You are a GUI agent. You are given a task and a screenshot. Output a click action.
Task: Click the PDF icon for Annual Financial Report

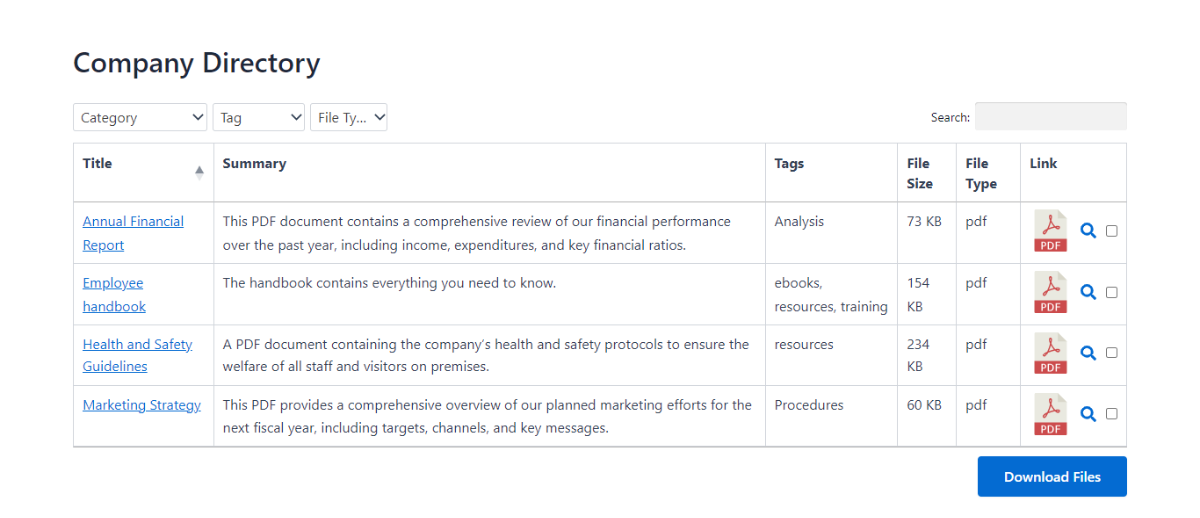click(1050, 231)
